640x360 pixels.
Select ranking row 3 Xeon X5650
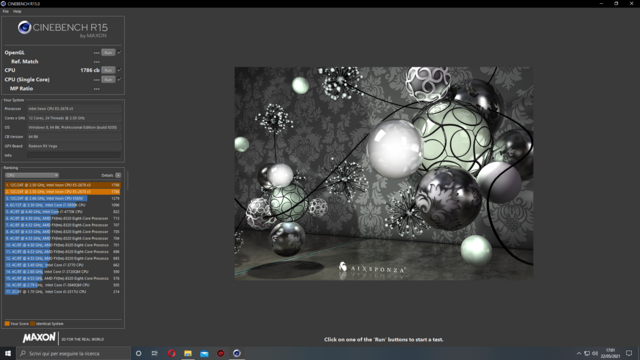pos(62,198)
